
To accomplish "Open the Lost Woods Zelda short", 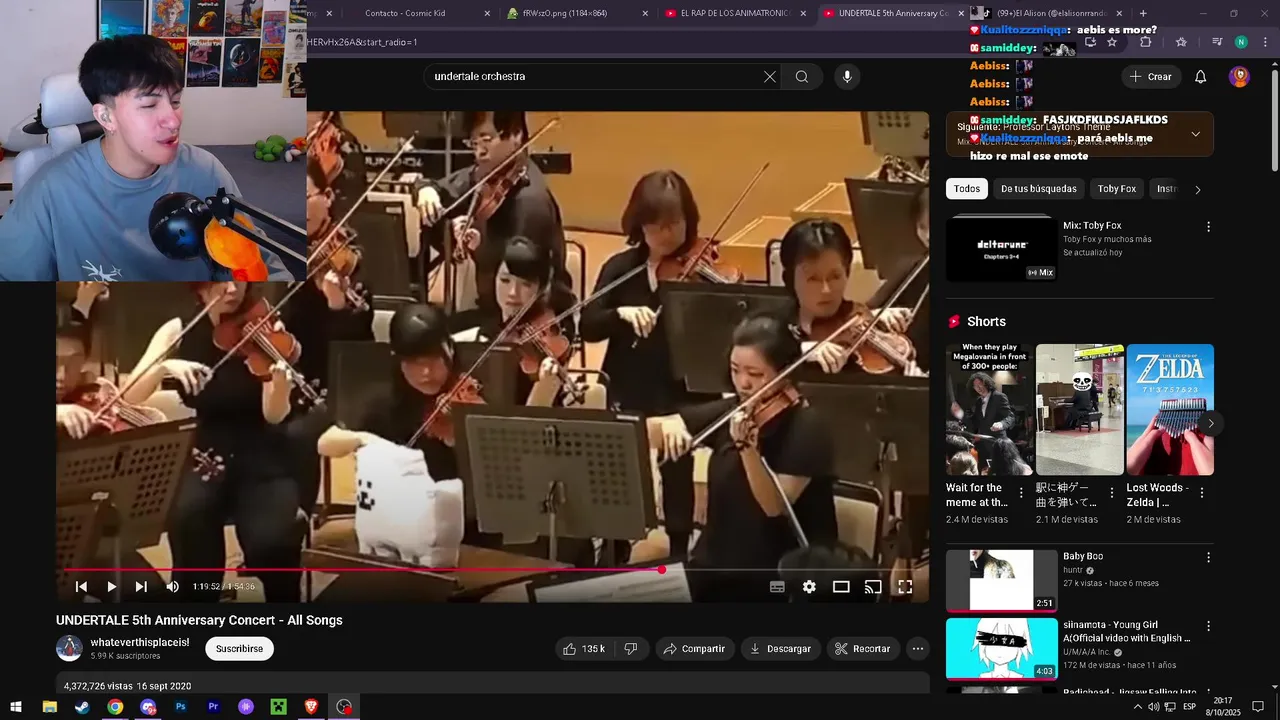I will (x=1170, y=410).
